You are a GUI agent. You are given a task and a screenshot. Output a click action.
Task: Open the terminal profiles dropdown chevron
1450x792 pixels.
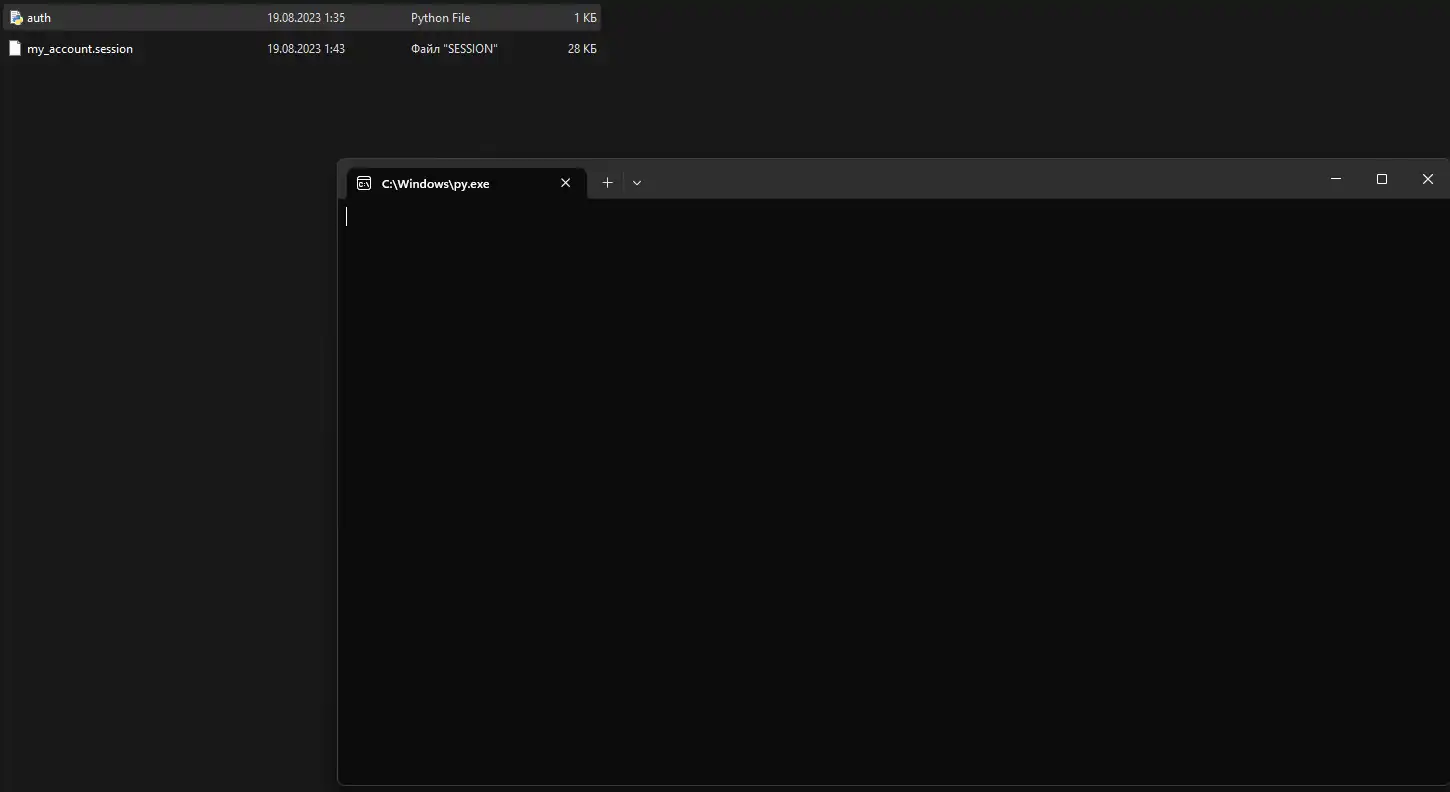pyautogui.click(x=637, y=183)
